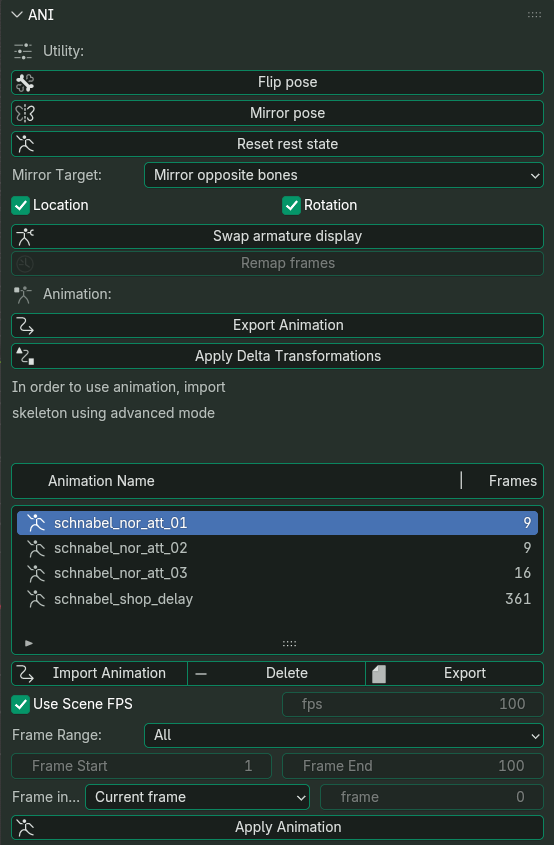Viewport: 554px width, 845px height.
Task: Click the Flip pose bone icon
Action: [x=25, y=82]
